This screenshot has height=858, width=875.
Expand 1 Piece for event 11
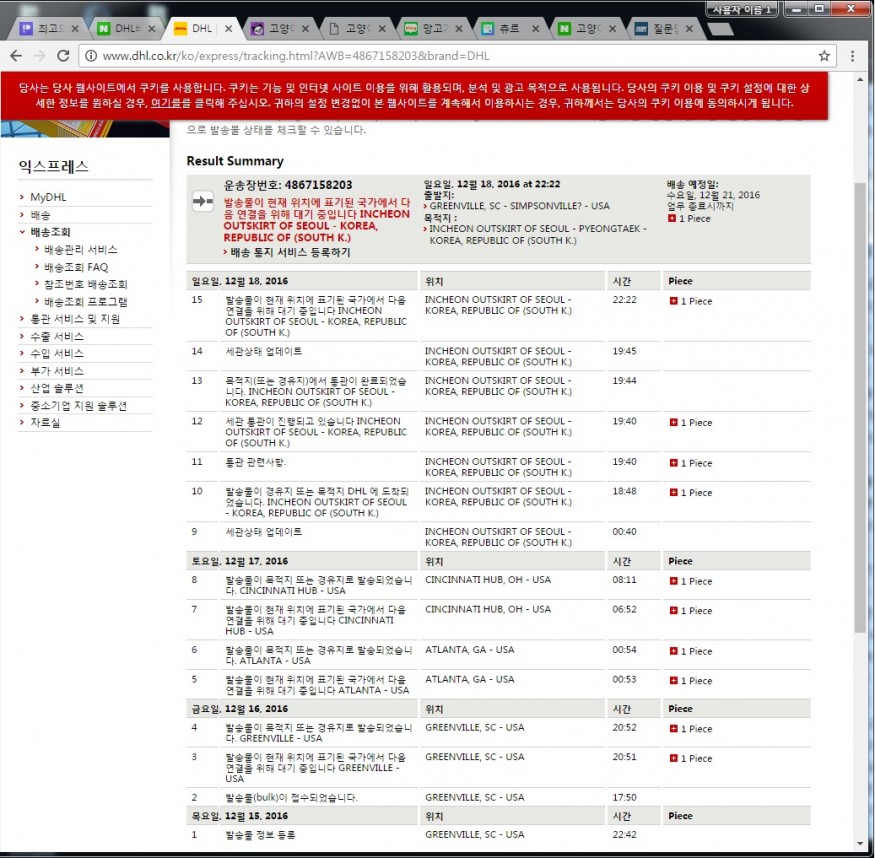[x=674, y=463]
